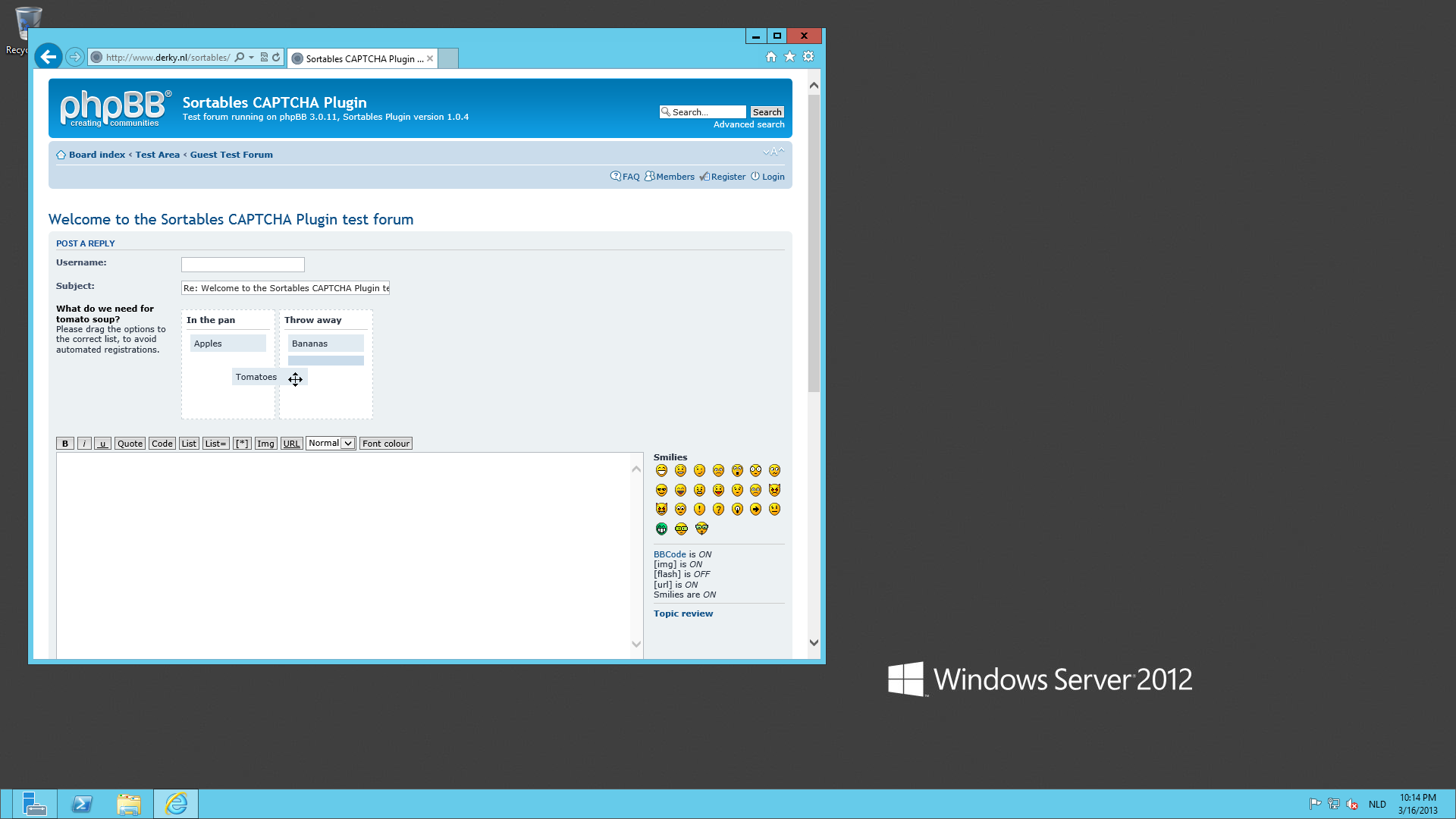Open favorites star icon

click(x=789, y=57)
